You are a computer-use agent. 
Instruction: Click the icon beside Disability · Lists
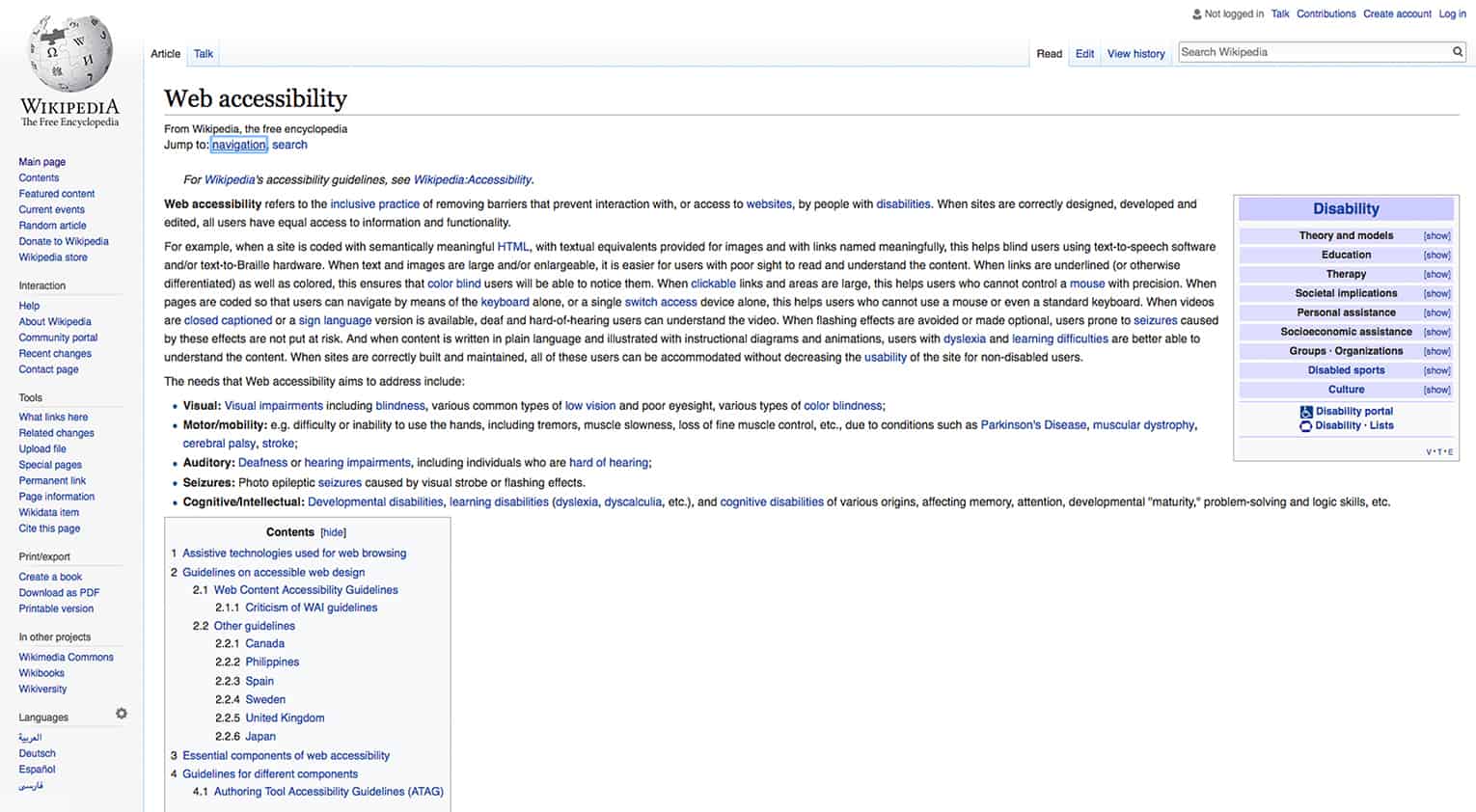point(1306,425)
